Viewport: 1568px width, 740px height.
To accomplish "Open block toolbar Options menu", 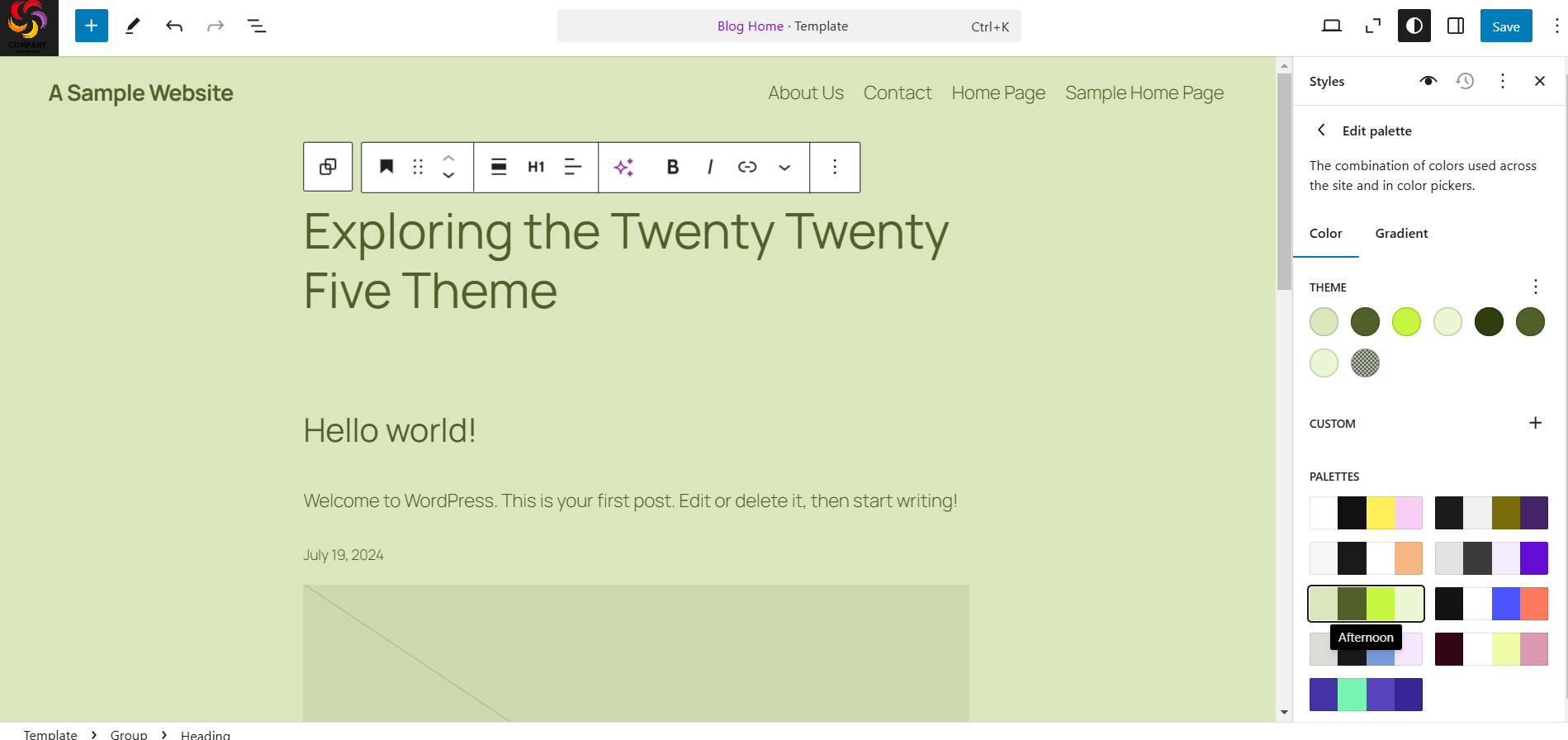I will click(835, 167).
